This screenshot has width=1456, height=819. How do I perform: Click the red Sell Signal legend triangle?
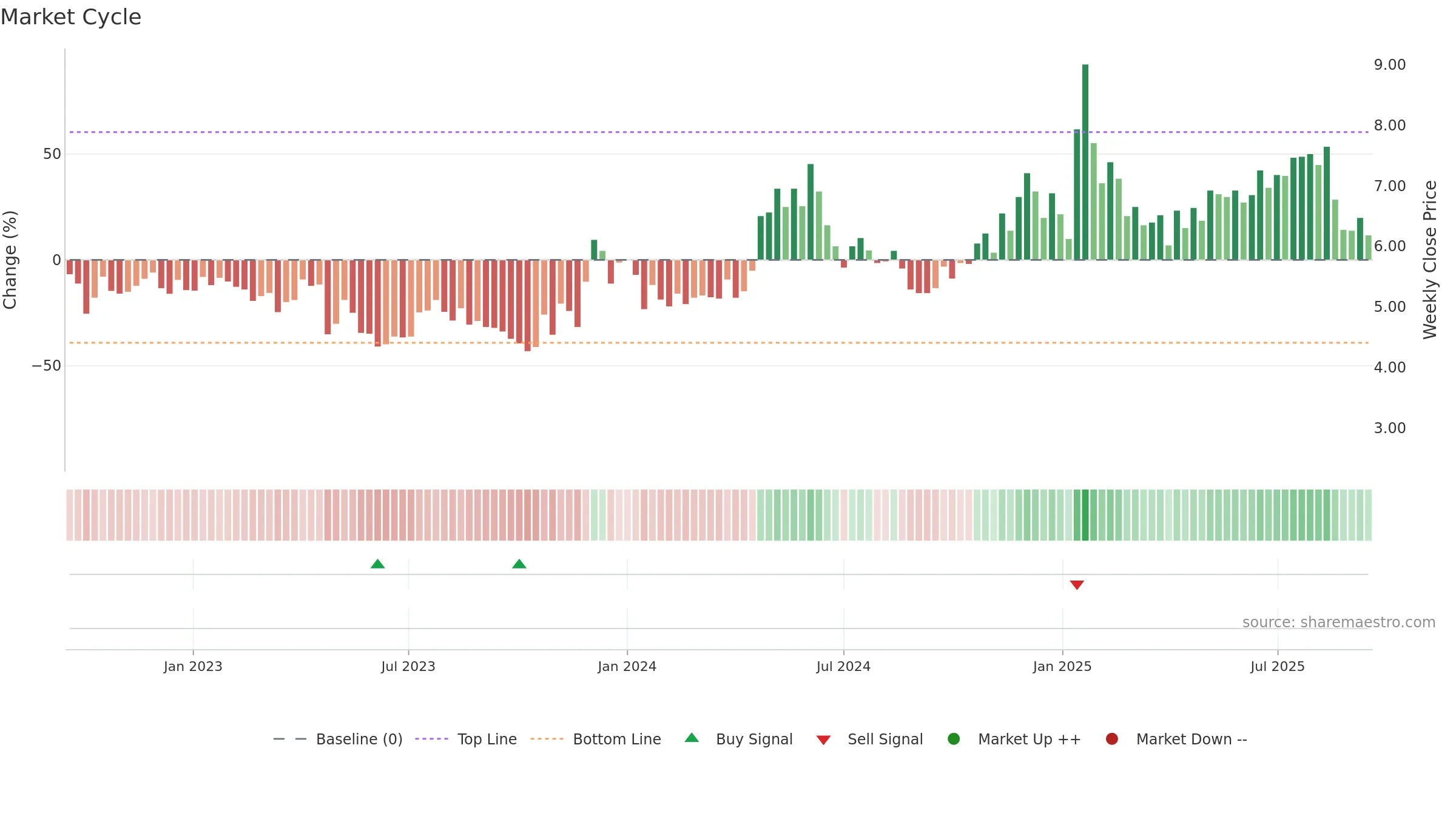point(823,740)
